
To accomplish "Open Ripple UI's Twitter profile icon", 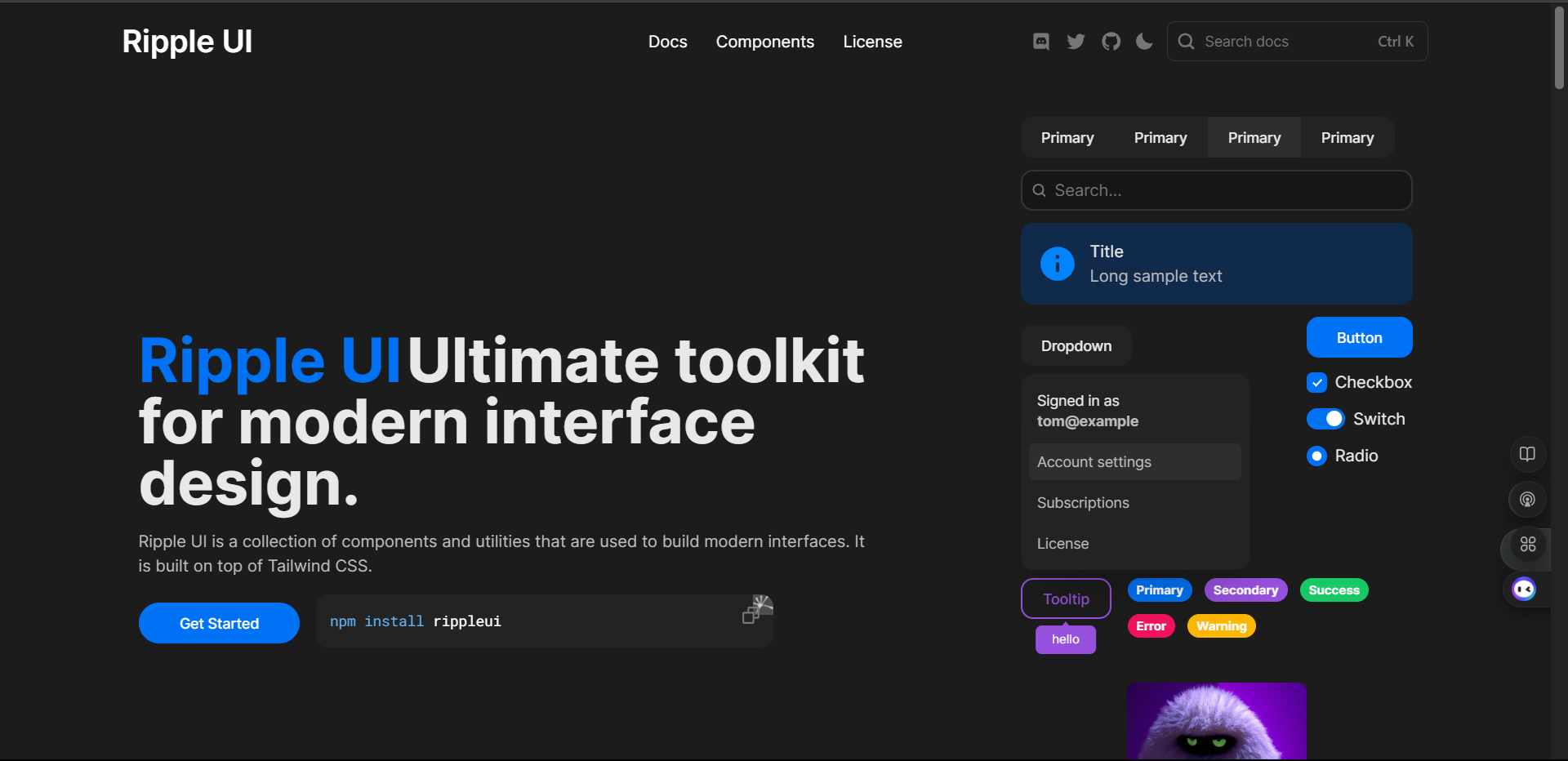I will (x=1076, y=41).
